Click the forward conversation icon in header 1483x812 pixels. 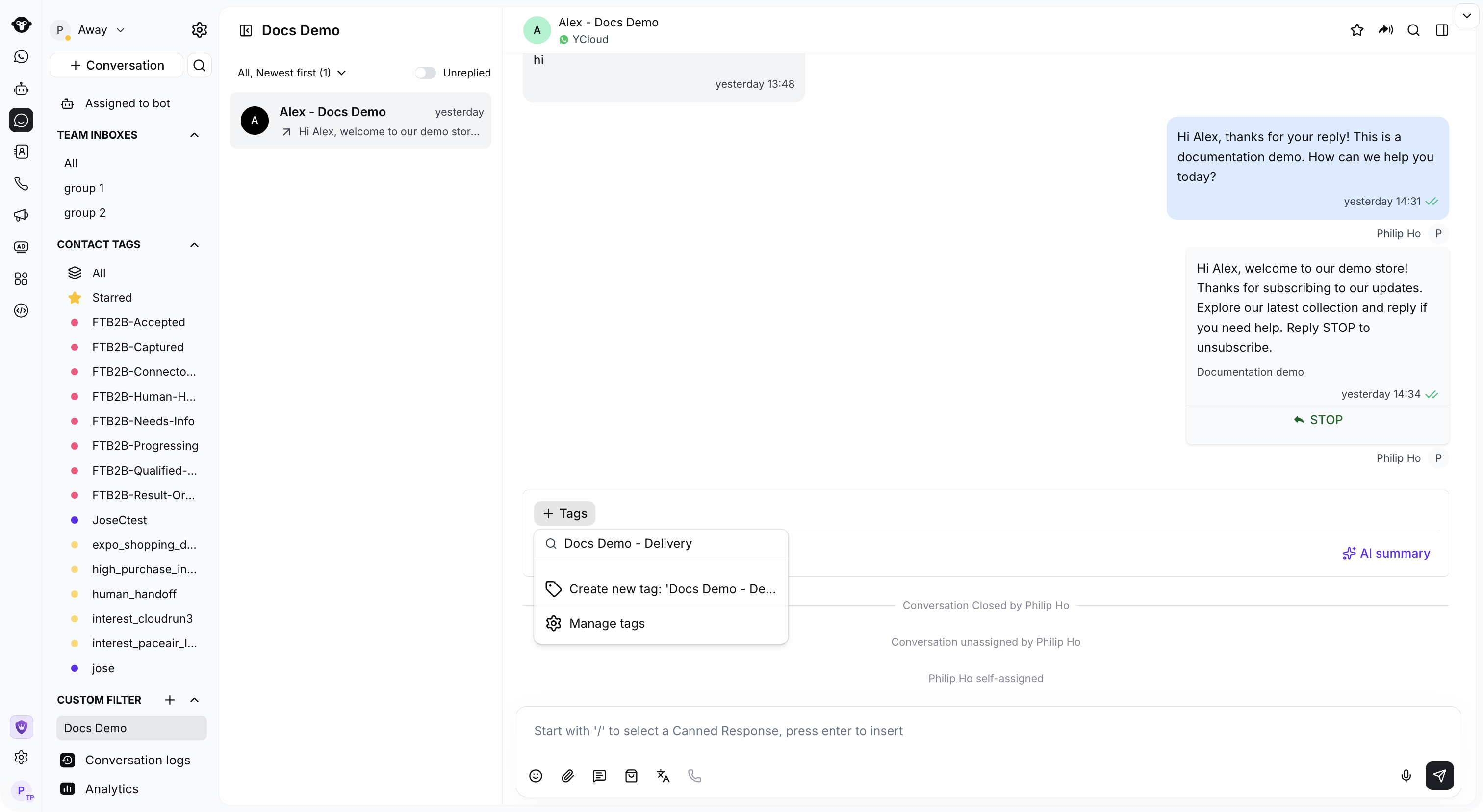pyautogui.click(x=1385, y=30)
